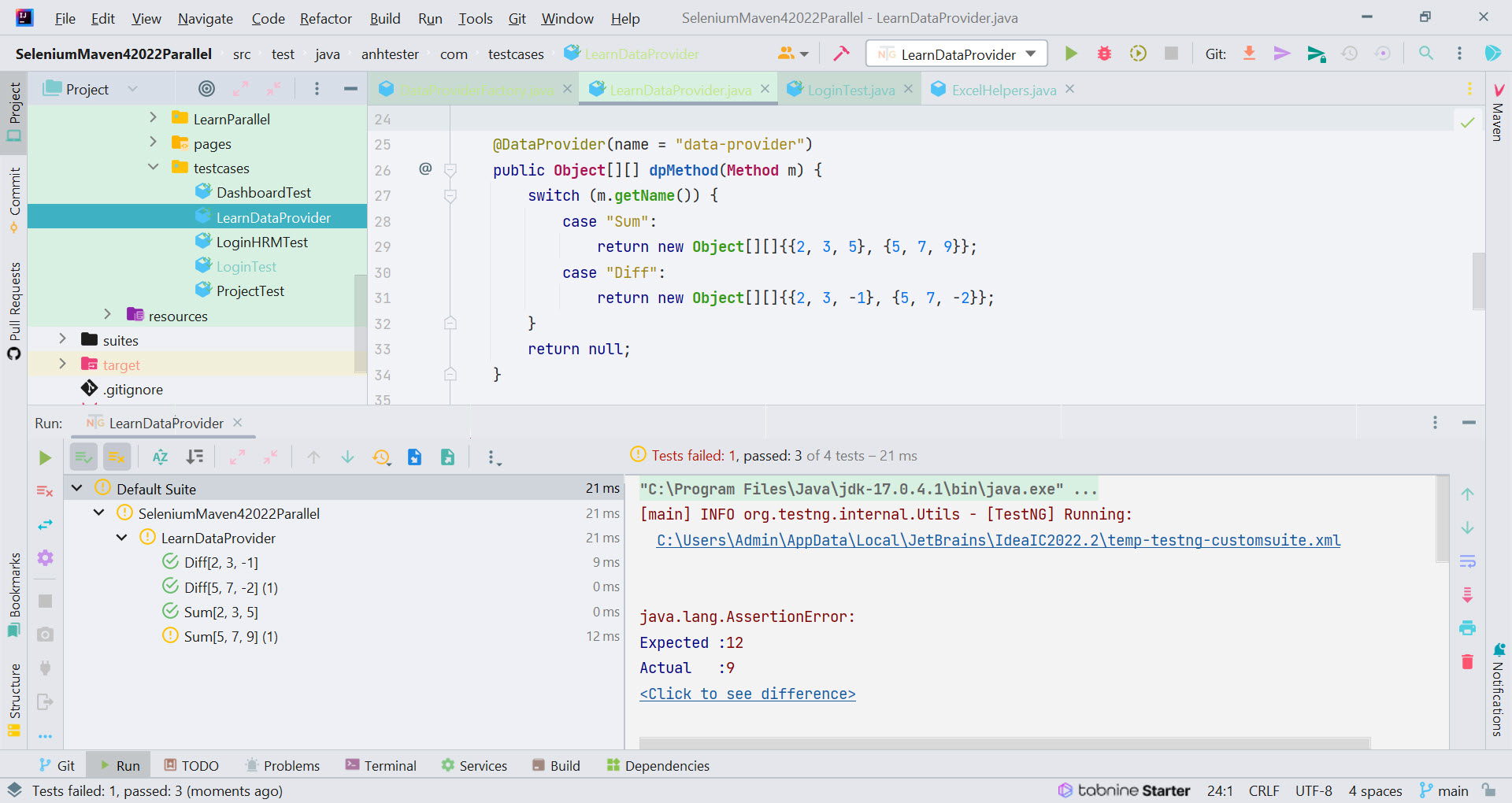
Task: Open DashboardTest class in project tree
Action: pos(263,192)
